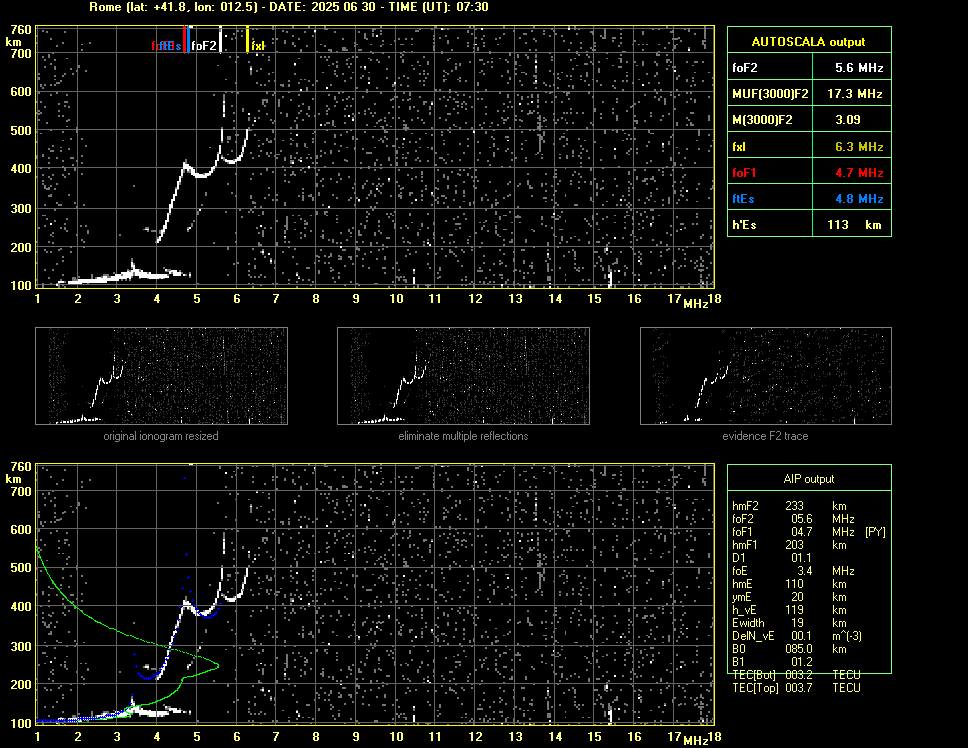The image size is (968, 748).
Task: Open the eliminate multiple reflections thumbnail
Action: click(463, 376)
